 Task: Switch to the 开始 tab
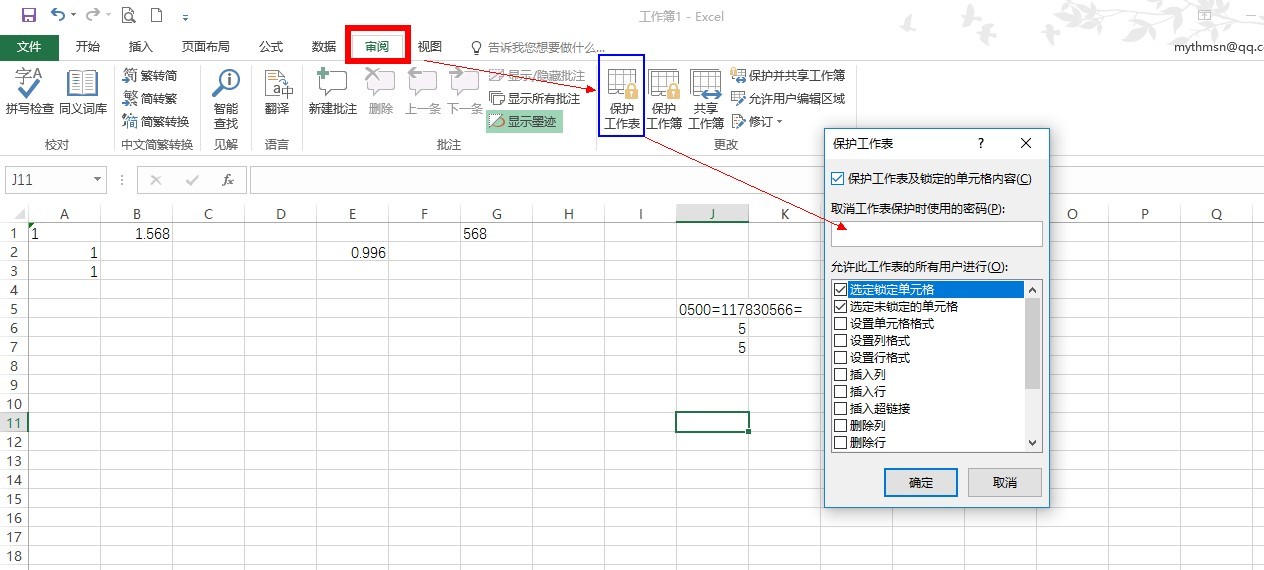pos(88,47)
